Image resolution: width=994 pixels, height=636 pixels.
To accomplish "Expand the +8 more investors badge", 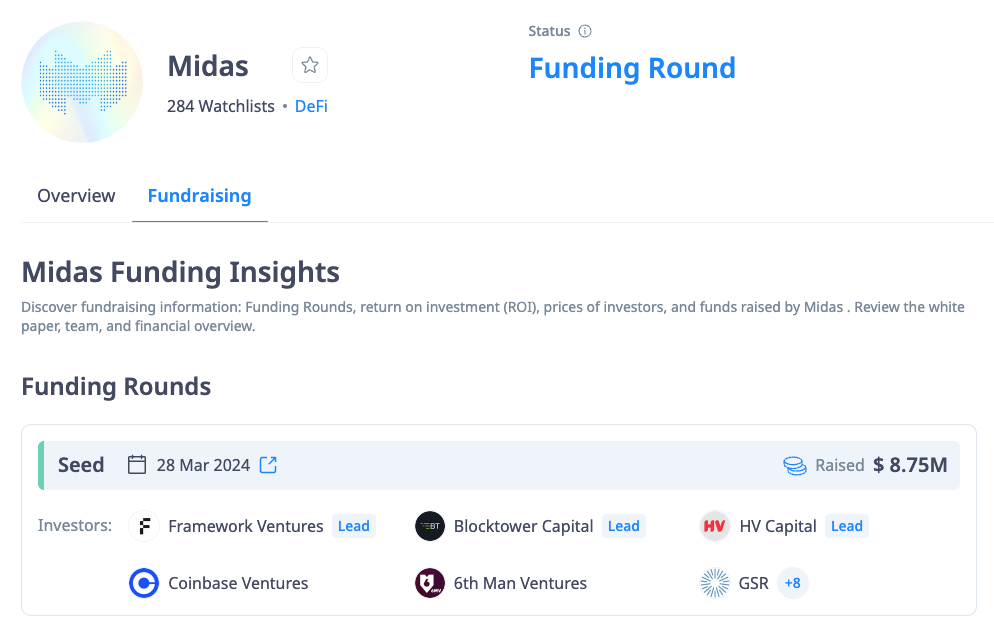I will [792, 583].
